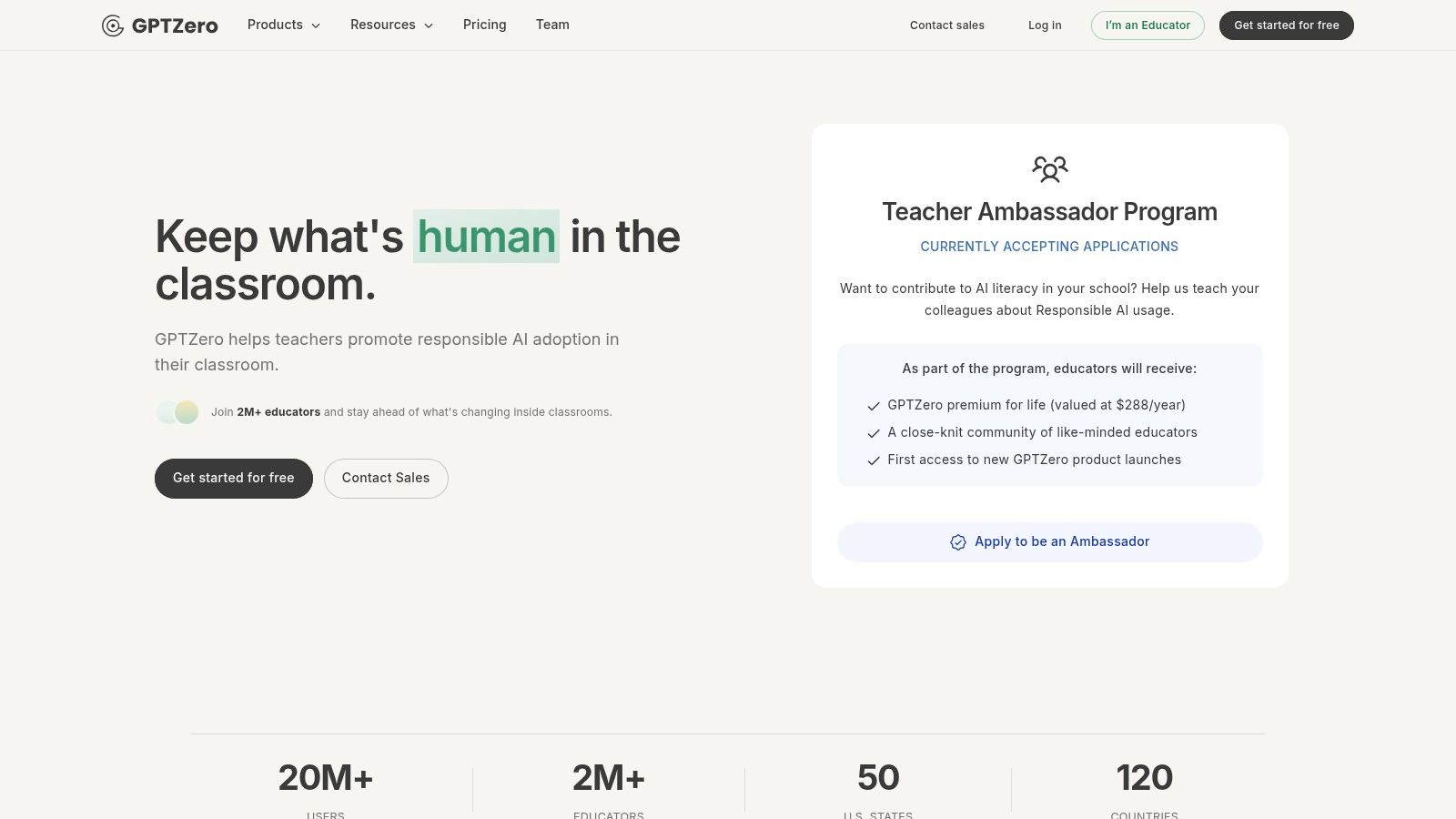Click the 120 countries statistic
The image size is (1456, 819).
click(1145, 778)
